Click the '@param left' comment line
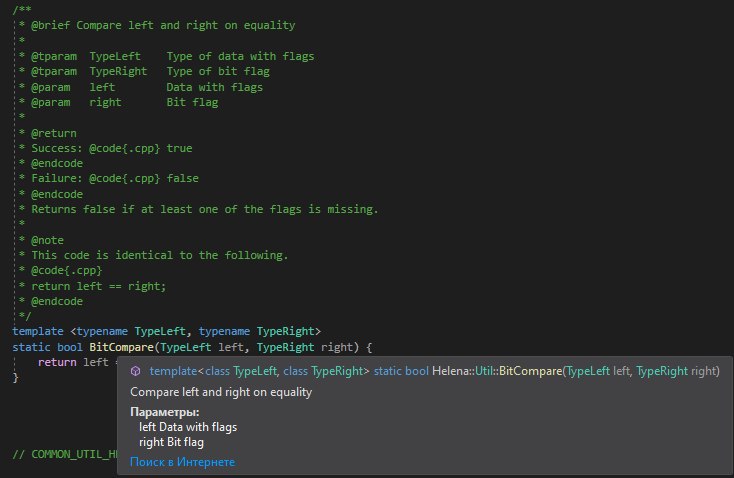 point(140,87)
